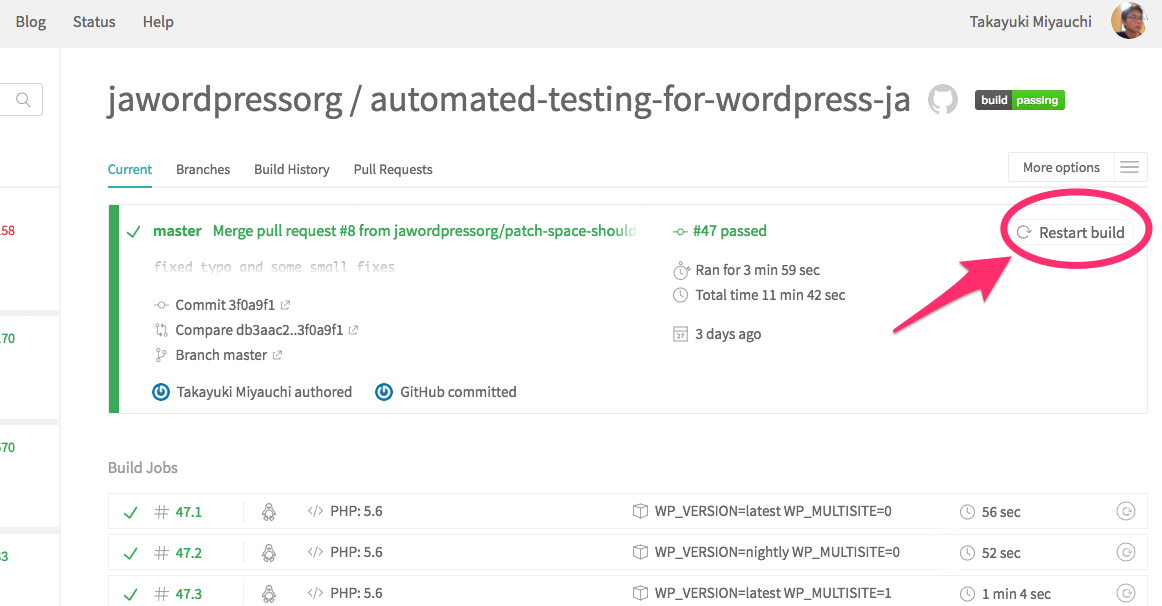Click the clock icon beside 52 sec
Image resolution: width=1162 pixels, height=606 pixels.
pos(967,553)
